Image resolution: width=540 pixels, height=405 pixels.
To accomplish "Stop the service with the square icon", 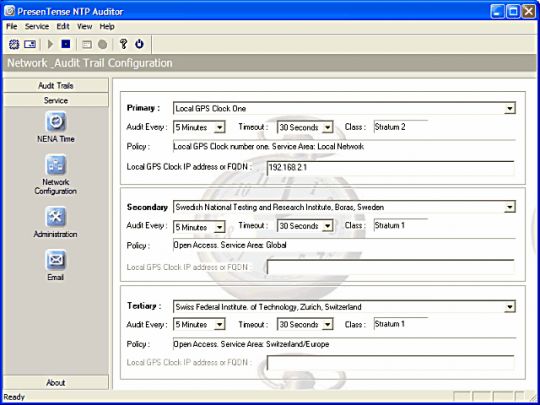I will coord(66,44).
